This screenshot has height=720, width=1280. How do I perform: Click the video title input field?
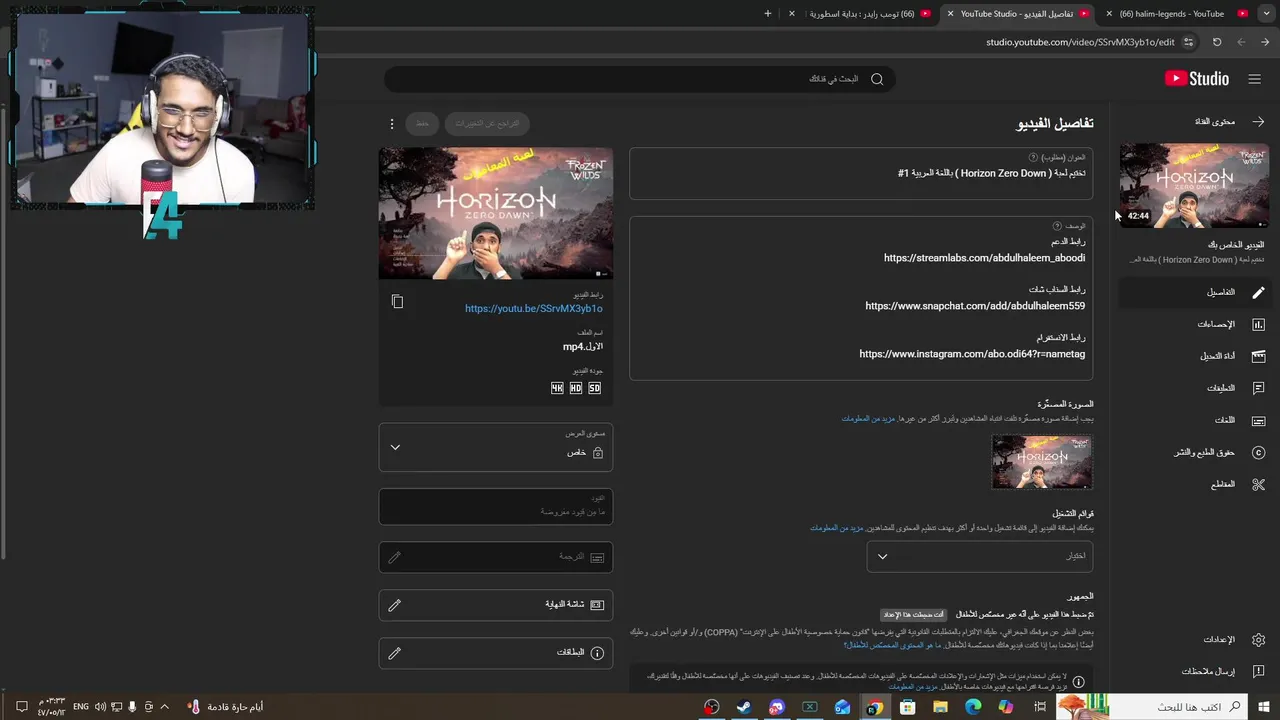pyautogui.click(x=861, y=174)
